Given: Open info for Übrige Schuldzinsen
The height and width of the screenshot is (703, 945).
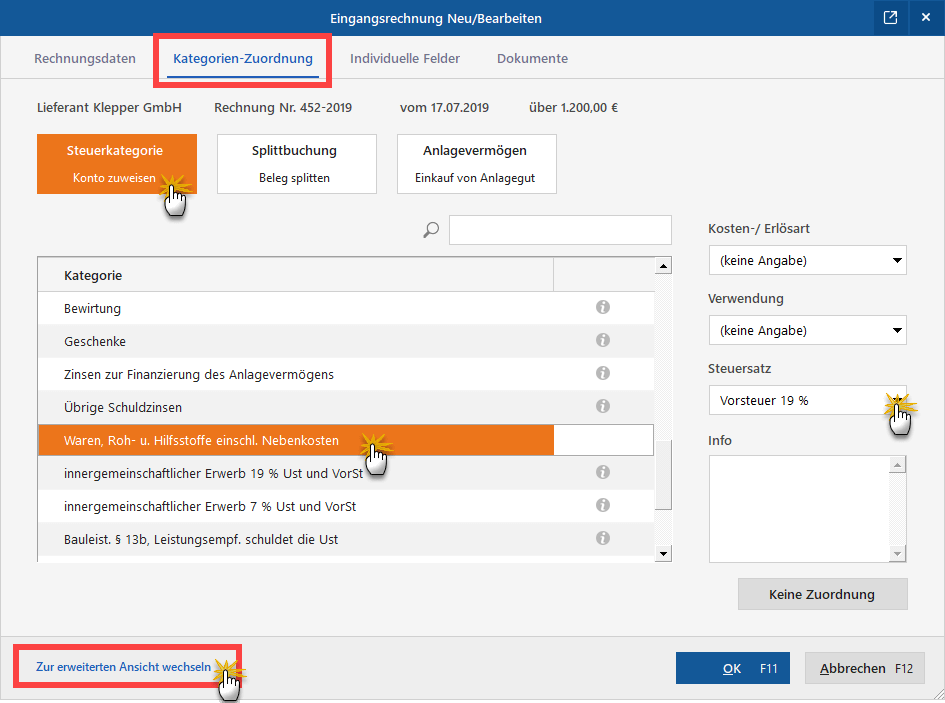Looking at the screenshot, I should (x=603, y=406).
